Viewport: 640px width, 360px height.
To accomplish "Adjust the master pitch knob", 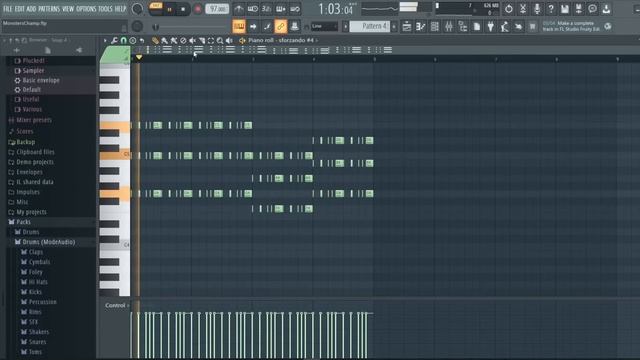I will (138, 27).
